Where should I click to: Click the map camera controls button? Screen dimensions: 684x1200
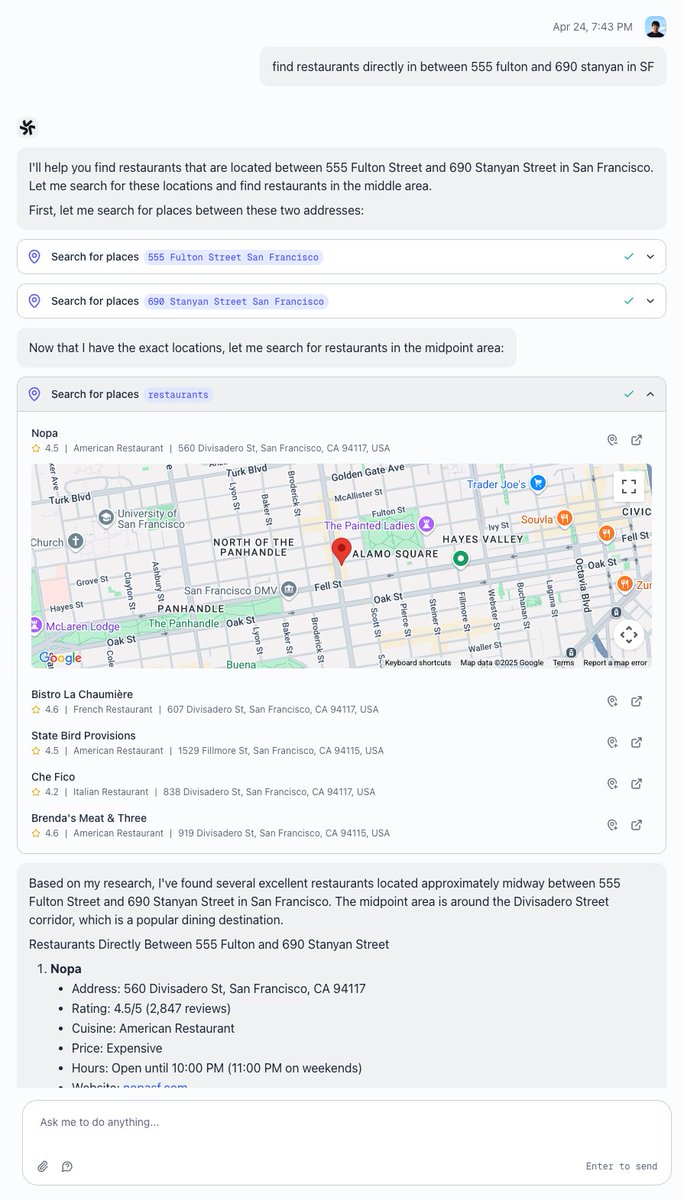coord(628,634)
